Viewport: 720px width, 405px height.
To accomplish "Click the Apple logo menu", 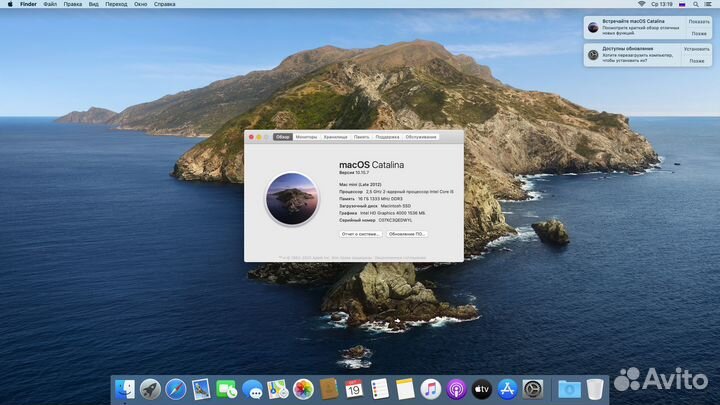I will click(10, 4).
